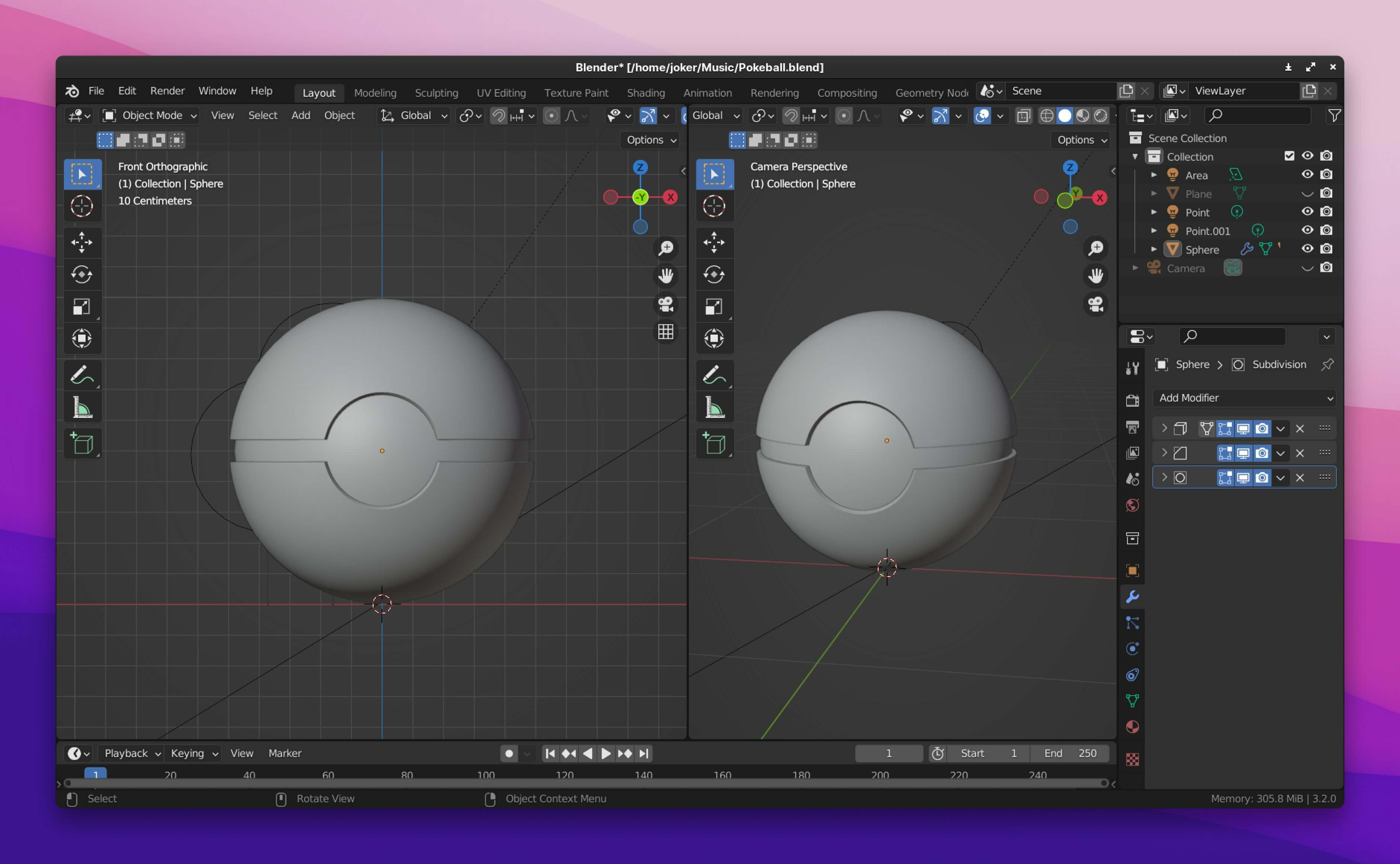Open the Add Modifier dropdown
Viewport: 1400px width, 864px height.
[x=1245, y=398]
